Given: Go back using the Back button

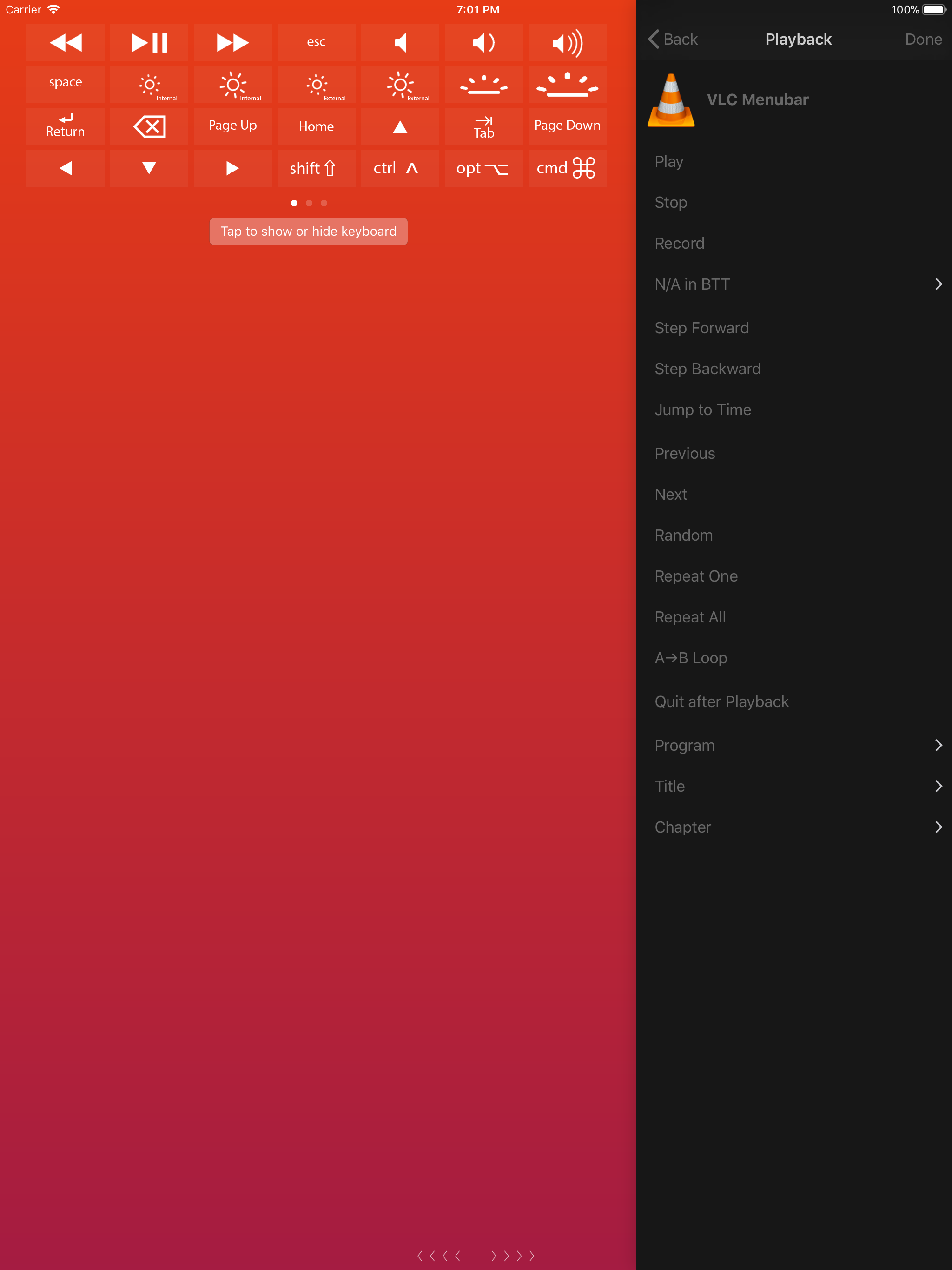Looking at the screenshot, I should pos(673,39).
